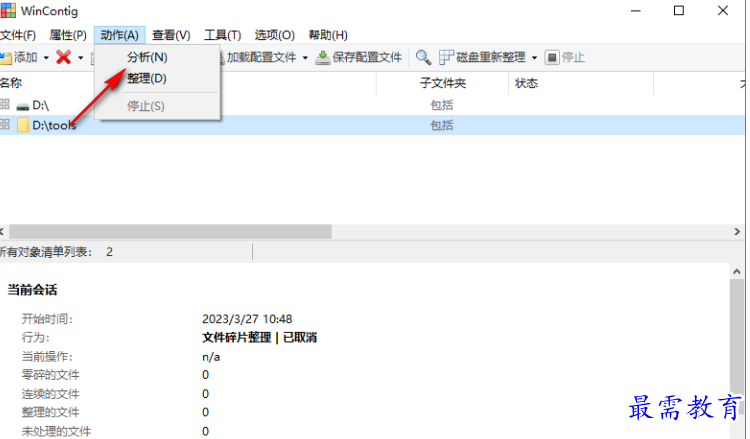Click the 零碎的文件 label
This screenshot has width=750, height=439.
tap(50, 375)
